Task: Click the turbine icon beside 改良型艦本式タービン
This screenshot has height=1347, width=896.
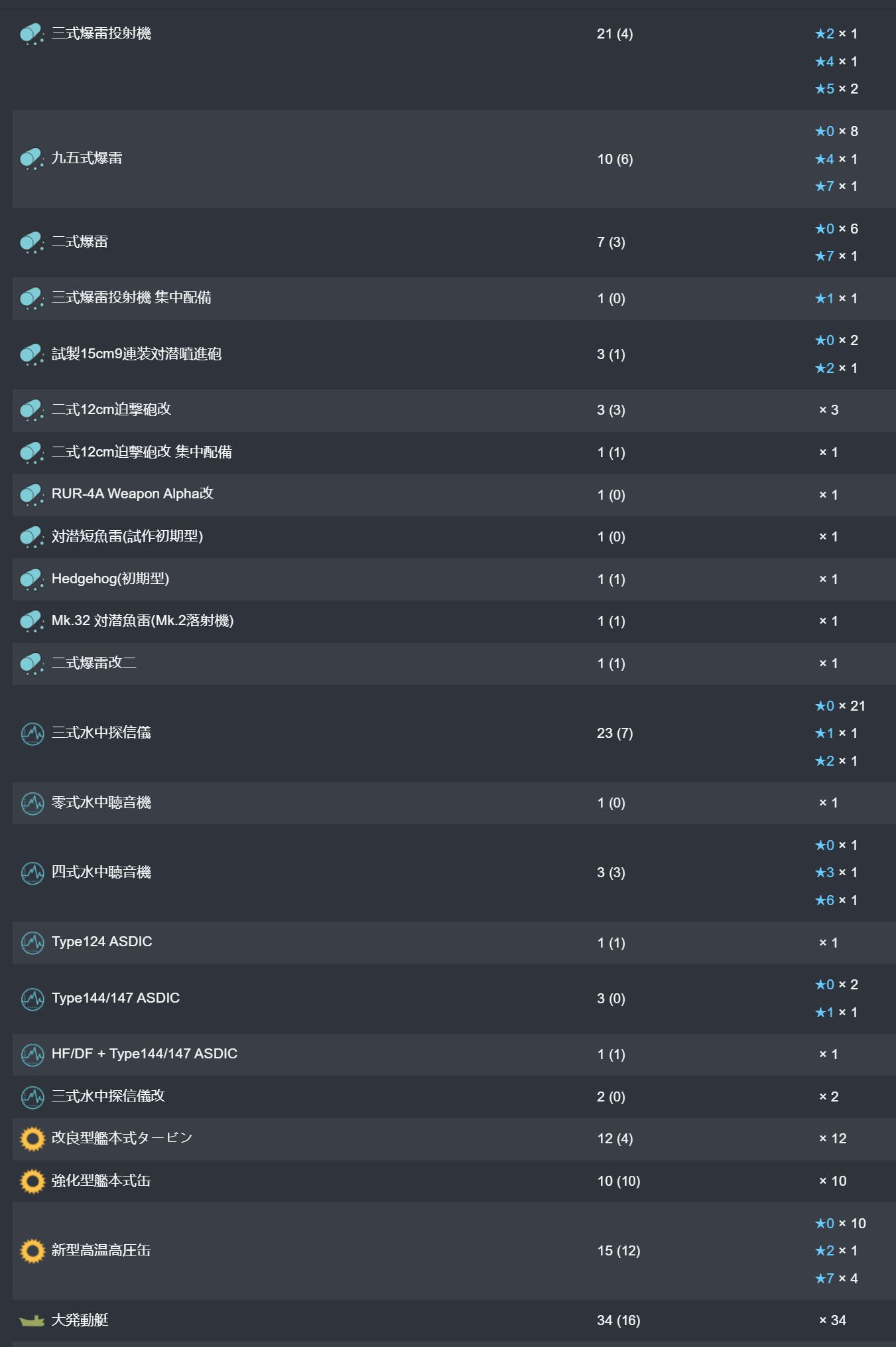Action: coord(32,1139)
